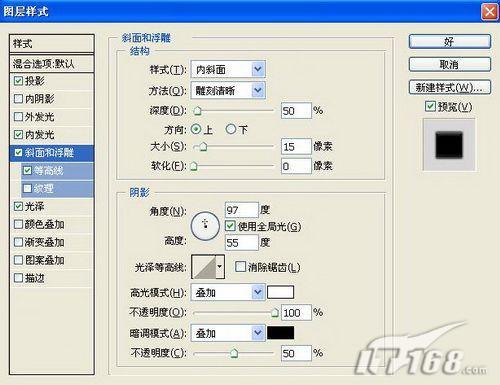Close the 图层样式 dialog window

pos(489,12)
